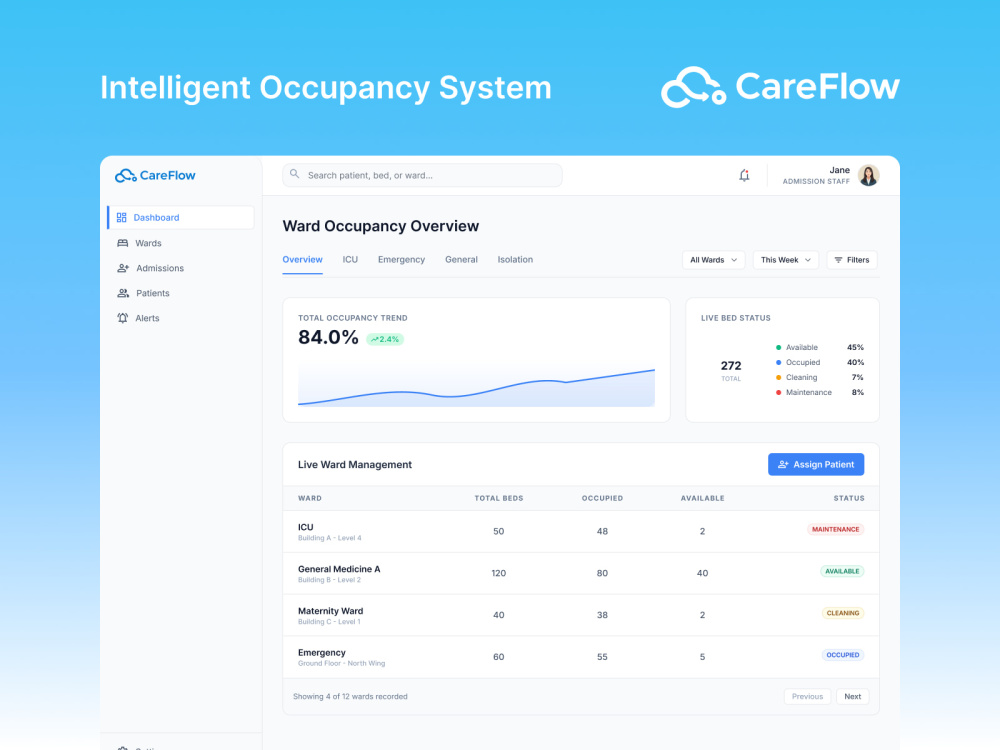Screen dimensions: 1000x750
Task: Click the large CareFlow banner logo
Action: (780, 87)
